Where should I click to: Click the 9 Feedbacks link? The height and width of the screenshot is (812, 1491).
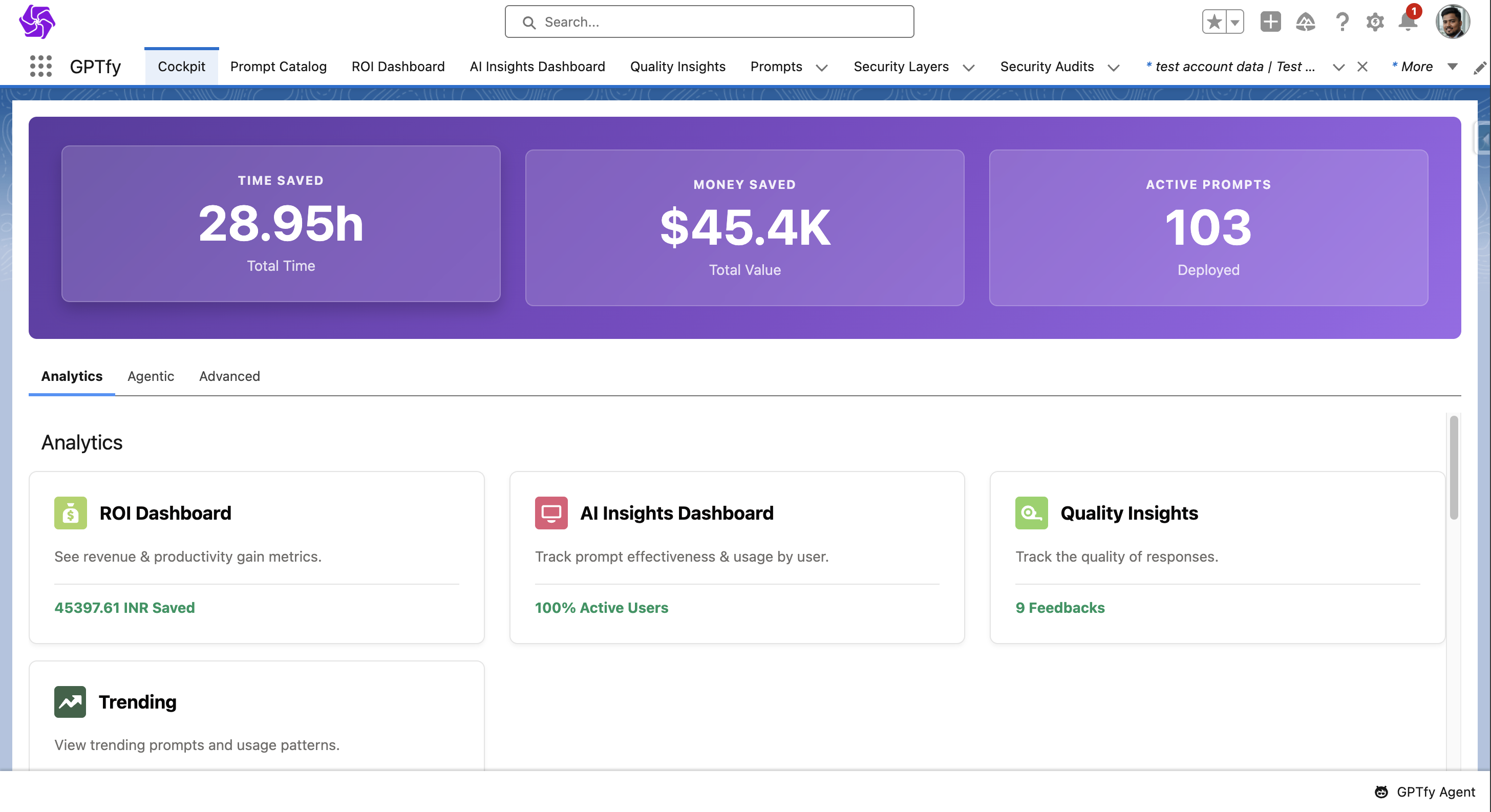coord(1059,608)
